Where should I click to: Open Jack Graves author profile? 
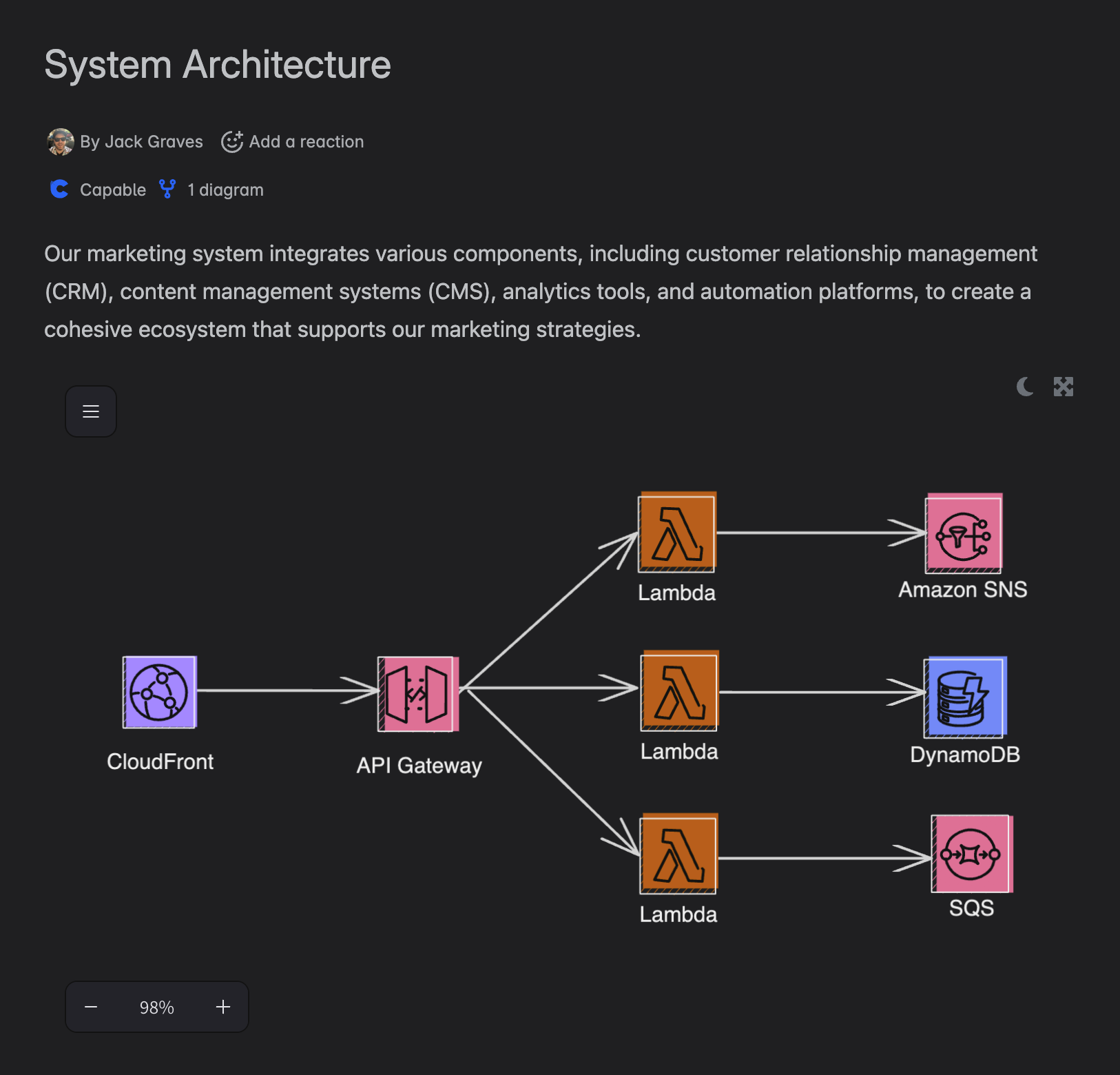(x=141, y=142)
